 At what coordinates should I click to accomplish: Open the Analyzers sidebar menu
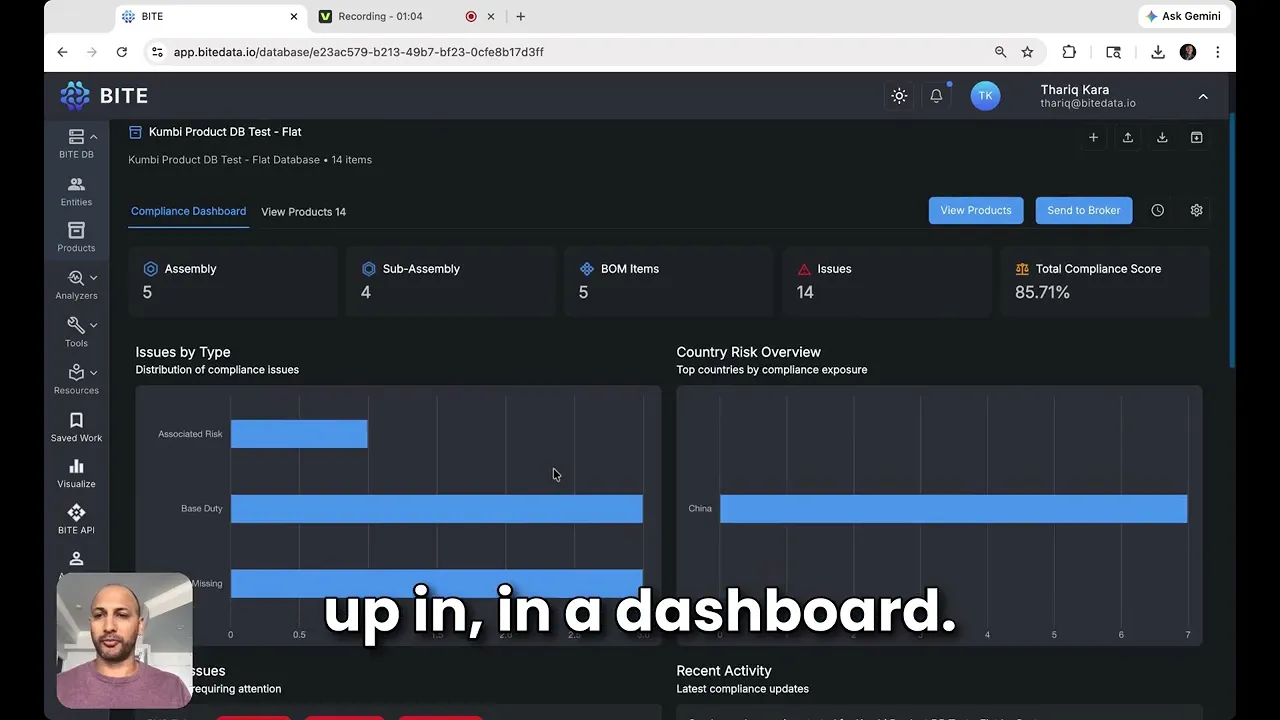tap(76, 285)
